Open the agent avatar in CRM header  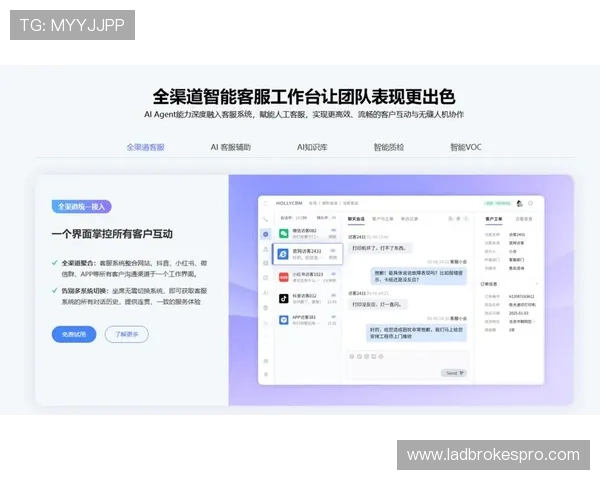(x=519, y=203)
